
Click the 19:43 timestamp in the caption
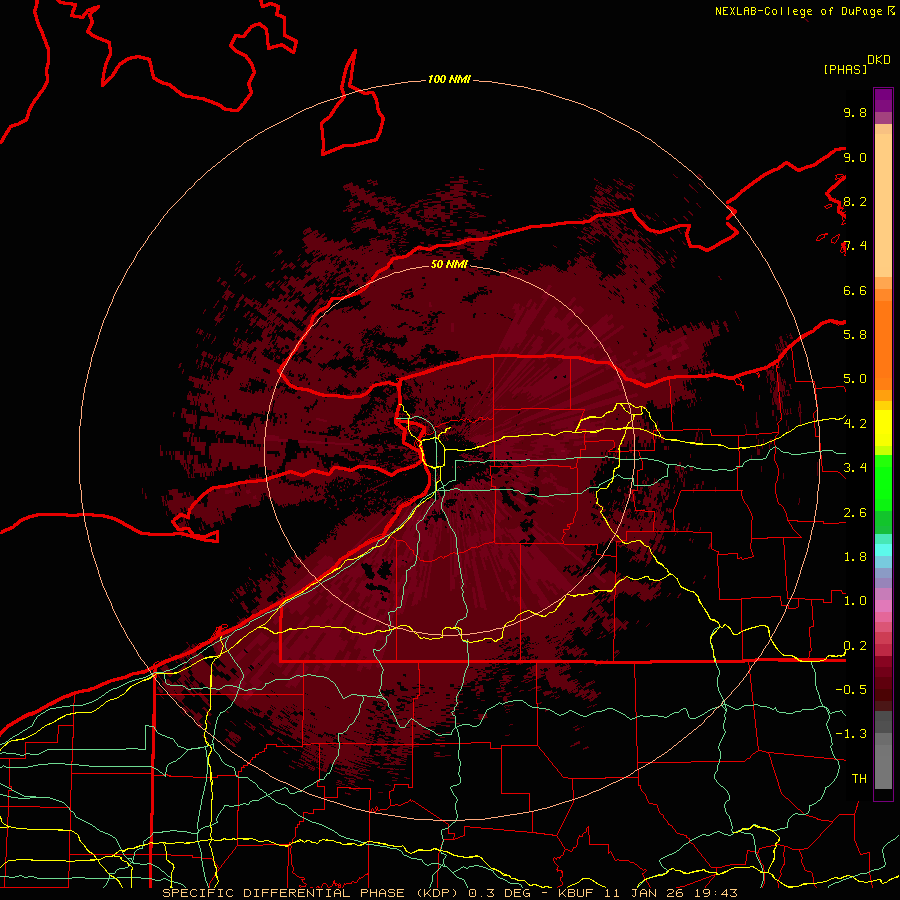(717, 893)
